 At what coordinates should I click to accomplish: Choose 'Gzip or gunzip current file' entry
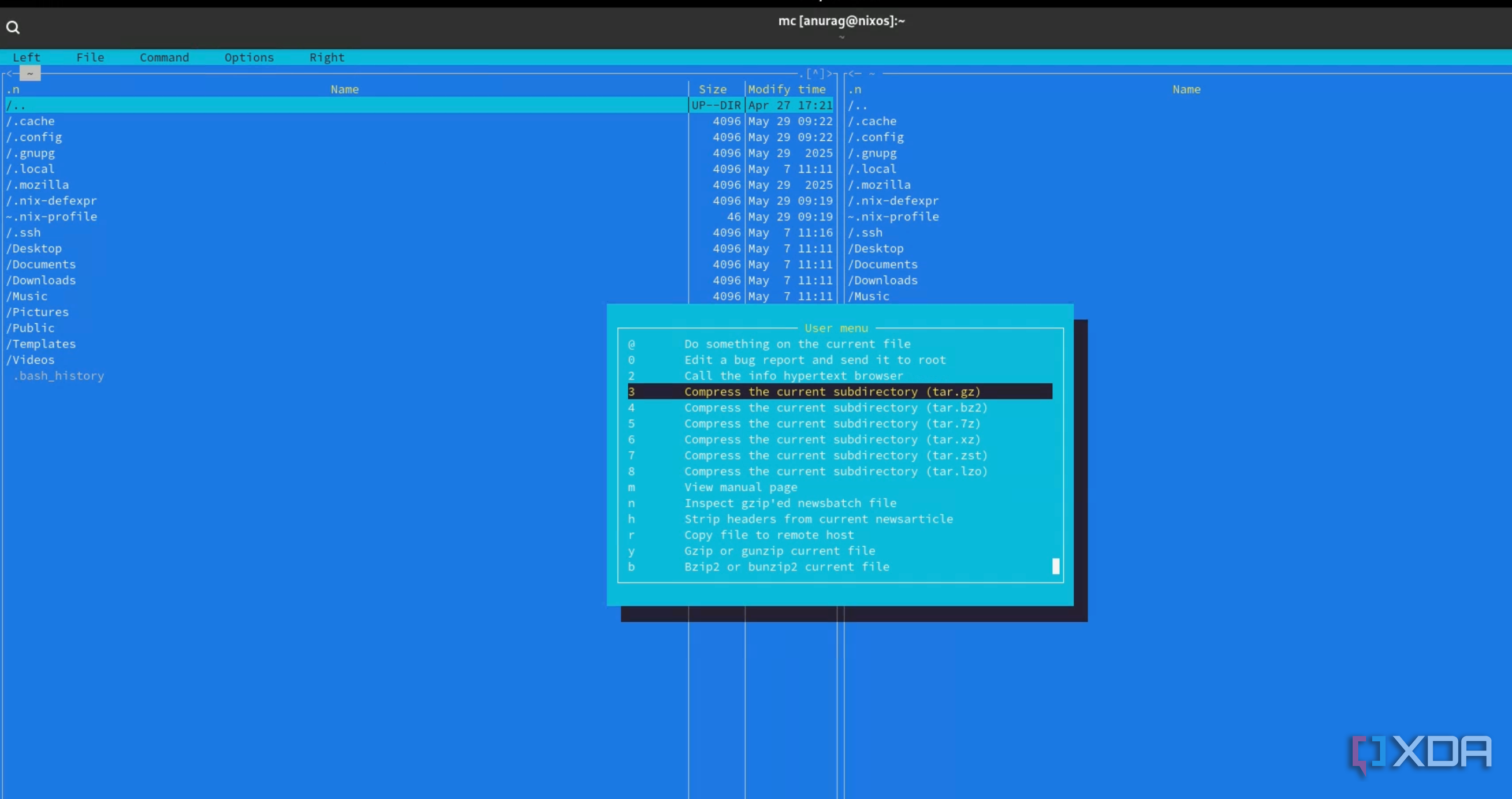pos(840,551)
